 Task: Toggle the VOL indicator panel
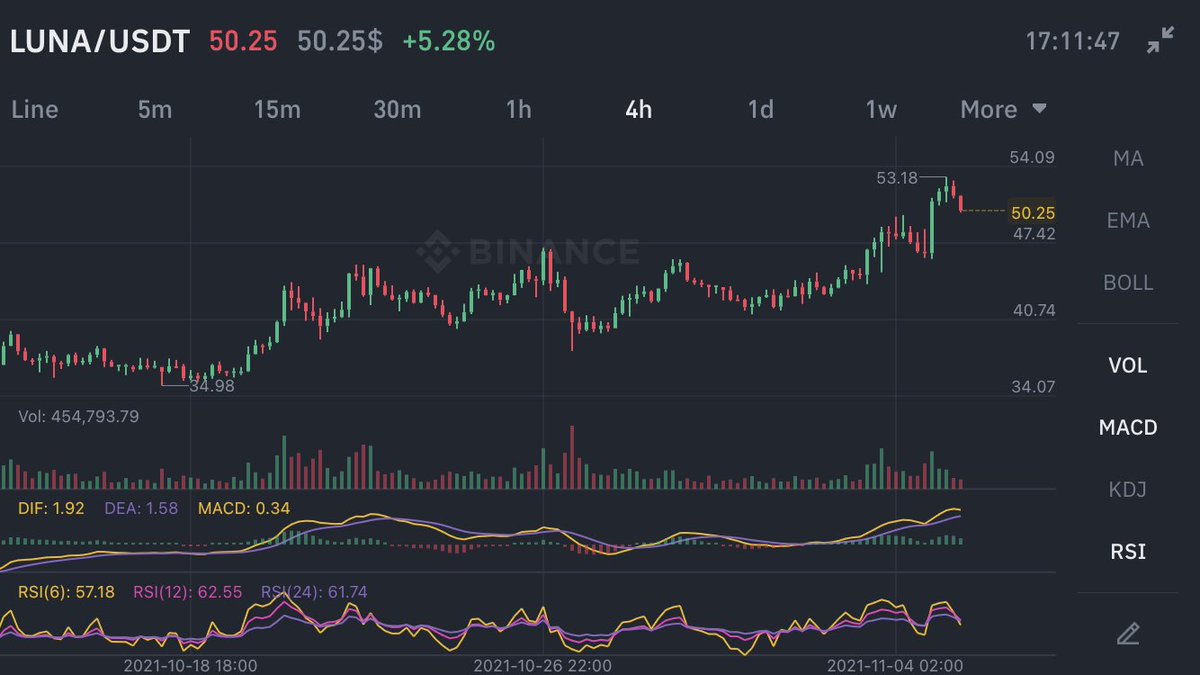click(1128, 365)
